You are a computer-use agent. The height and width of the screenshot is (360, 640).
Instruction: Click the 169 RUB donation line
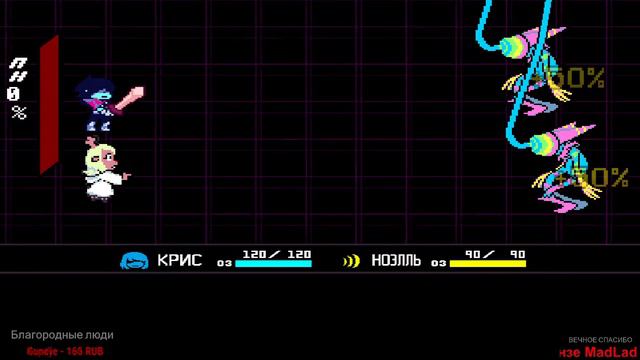[x=65, y=351]
